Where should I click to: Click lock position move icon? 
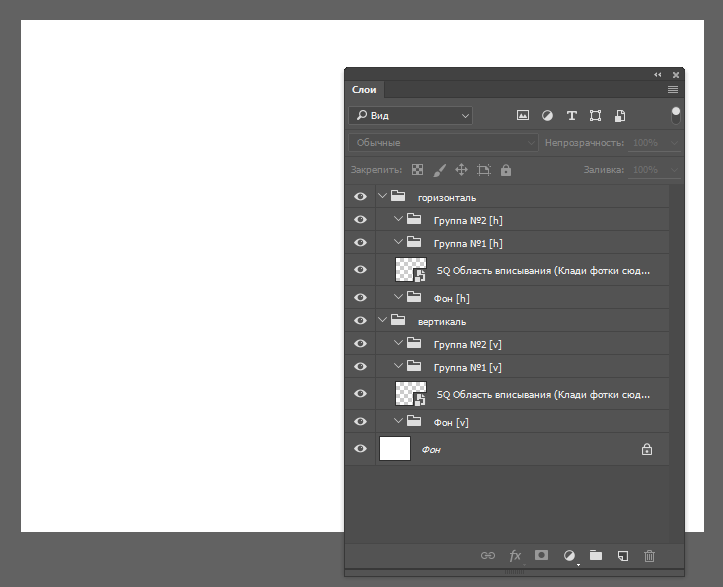tap(462, 170)
